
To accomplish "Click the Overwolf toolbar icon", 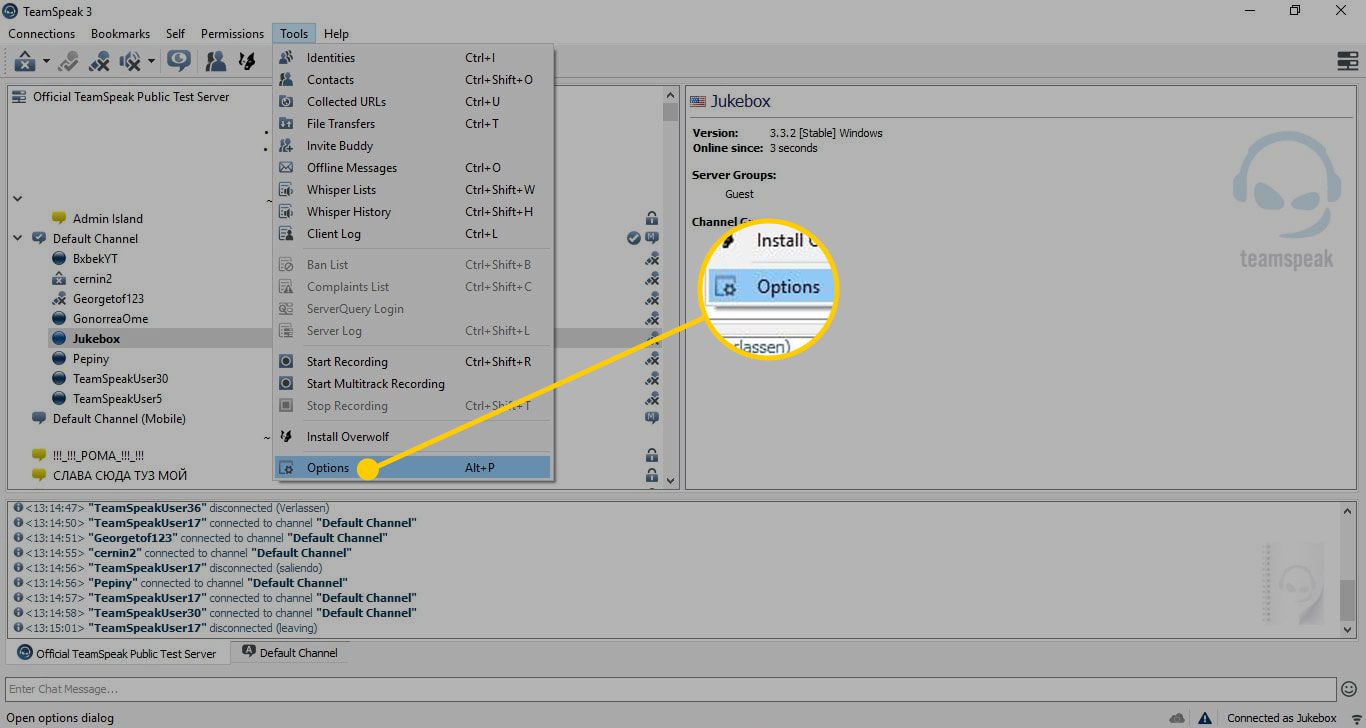I will 246,62.
